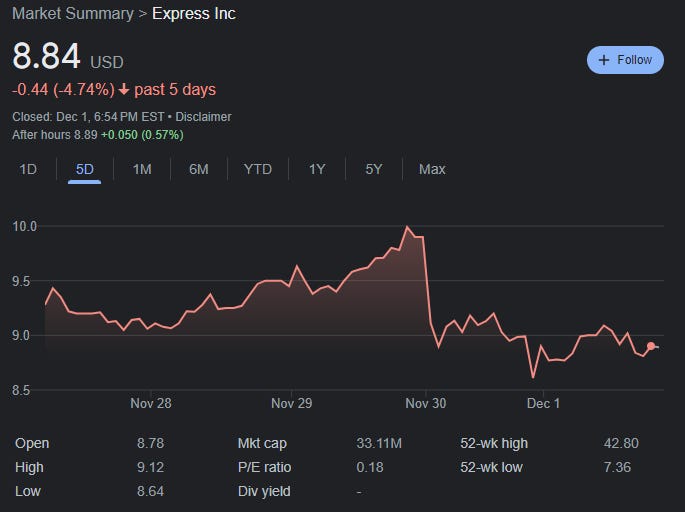Image resolution: width=685 pixels, height=512 pixels.
Task: Click the Mkt cap value 33.11M
Action: click(379, 443)
